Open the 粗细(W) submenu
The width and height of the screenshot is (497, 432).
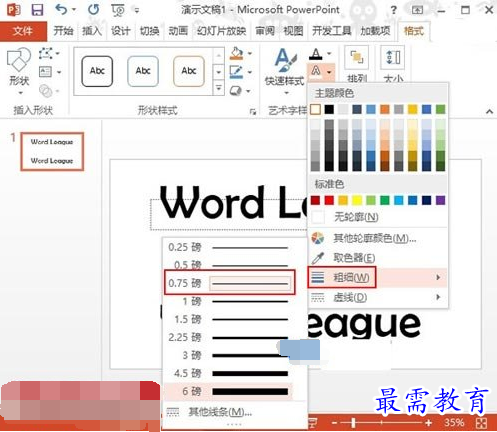378,277
